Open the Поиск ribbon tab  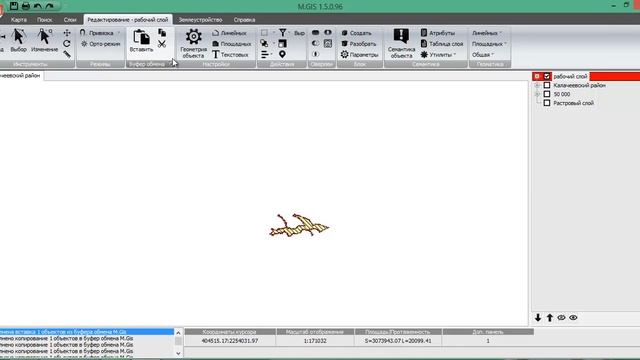(x=44, y=20)
